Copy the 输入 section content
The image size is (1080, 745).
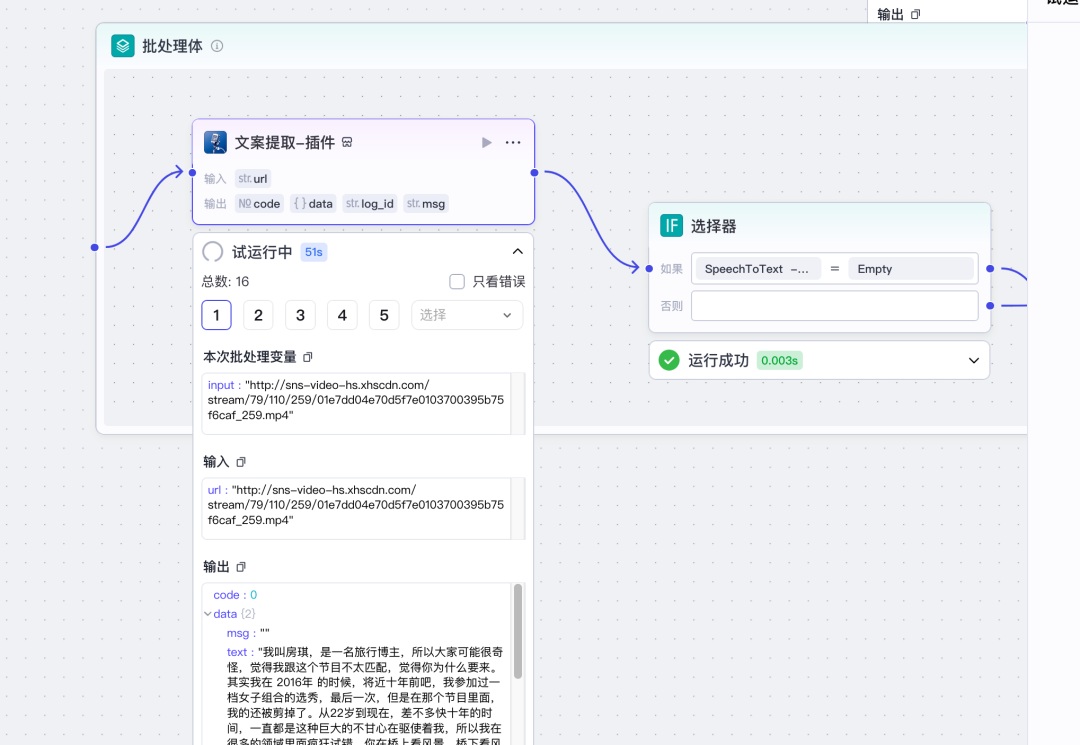[240, 462]
